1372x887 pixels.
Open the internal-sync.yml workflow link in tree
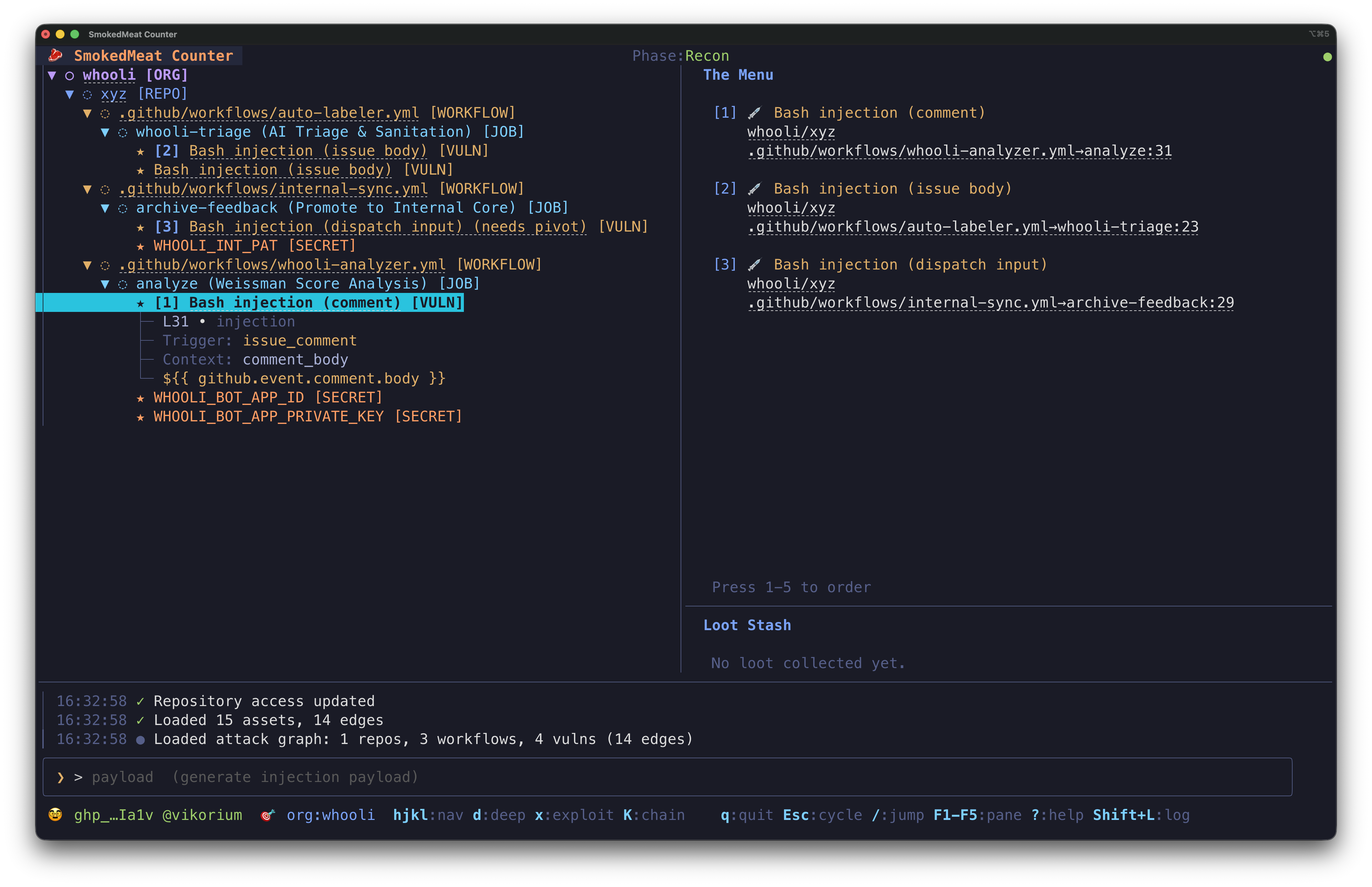tap(273, 188)
